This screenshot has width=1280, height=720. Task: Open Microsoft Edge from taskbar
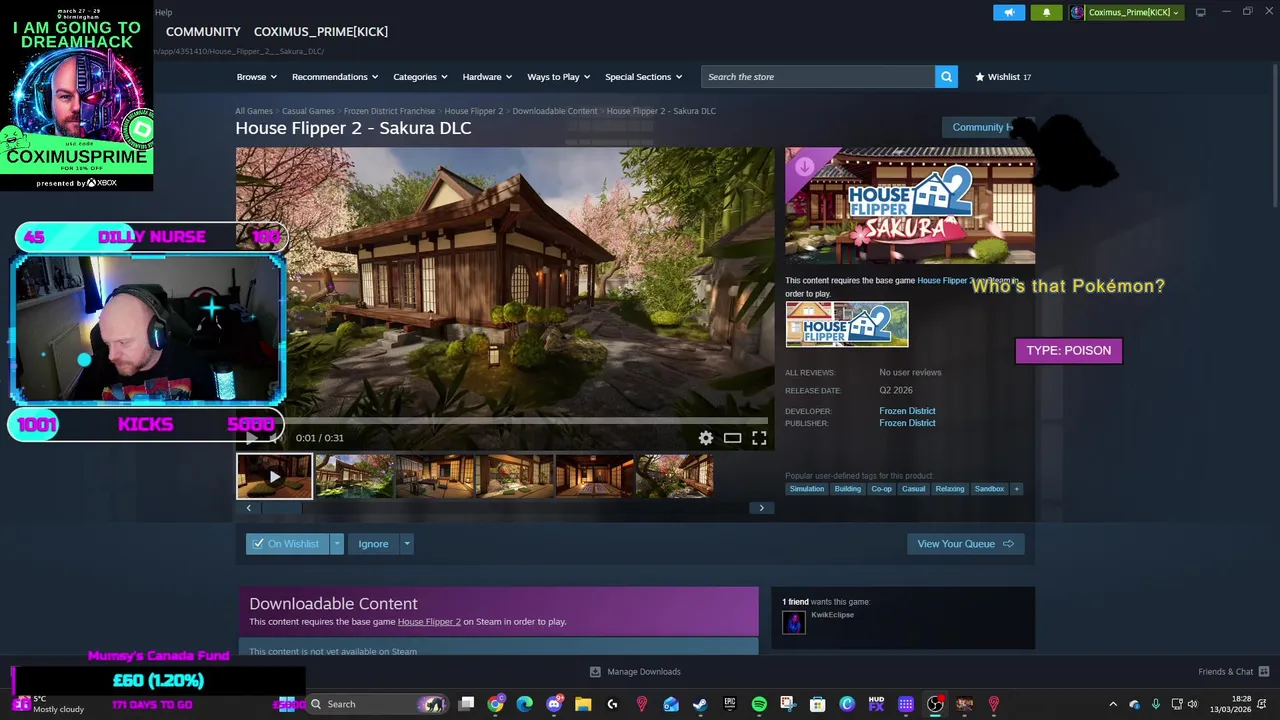pyautogui.click(x=524, y=704)
